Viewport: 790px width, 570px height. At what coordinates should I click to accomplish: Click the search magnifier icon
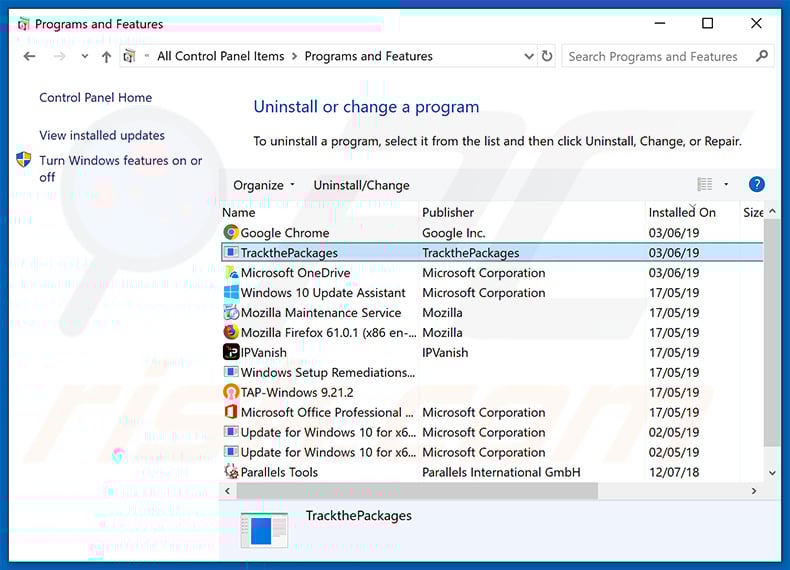coord(762,56)
